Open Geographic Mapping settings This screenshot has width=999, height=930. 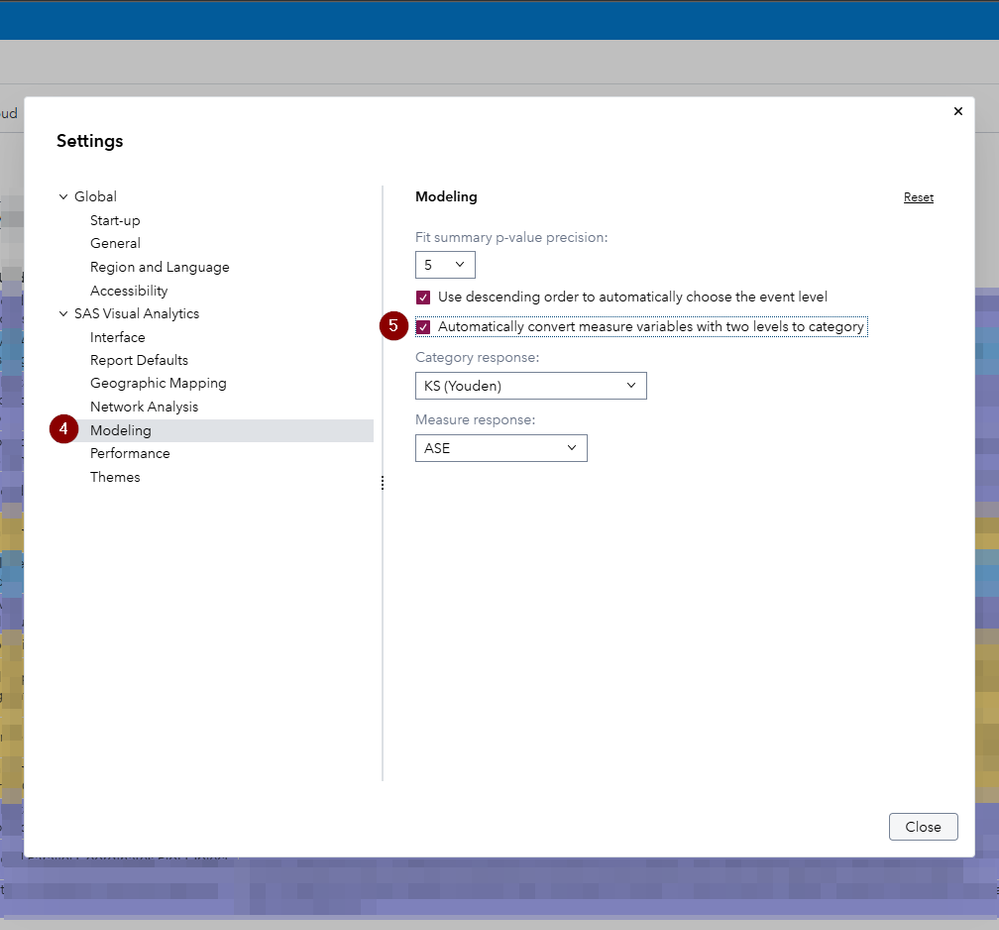(158, 383)
